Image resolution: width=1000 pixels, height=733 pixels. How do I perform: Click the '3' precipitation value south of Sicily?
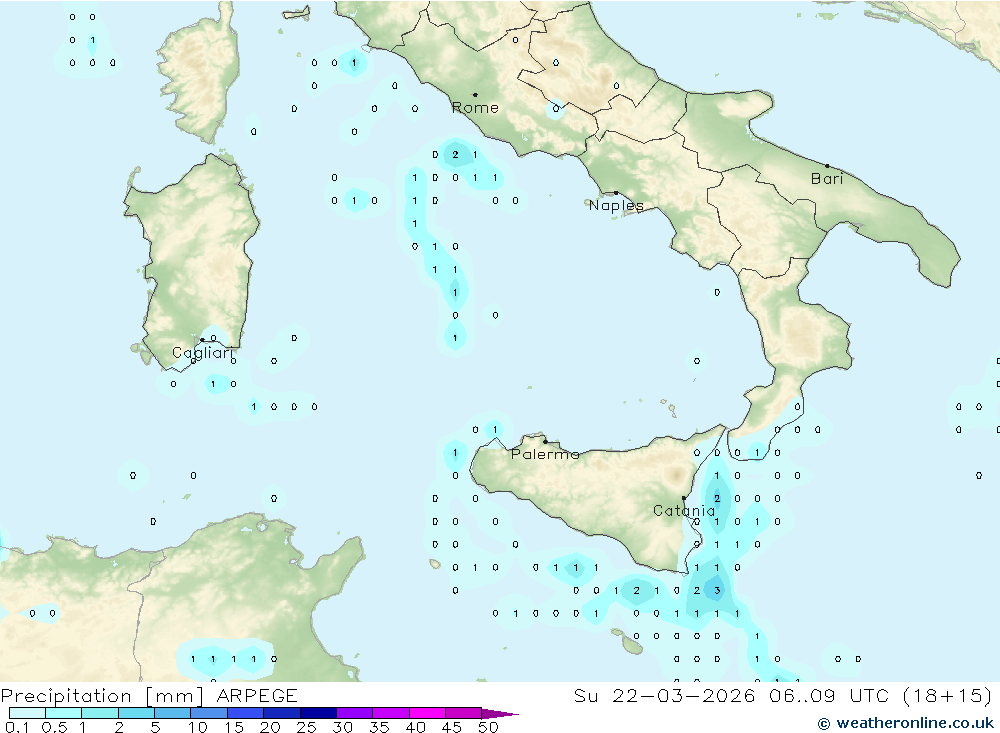pos(717,591)
